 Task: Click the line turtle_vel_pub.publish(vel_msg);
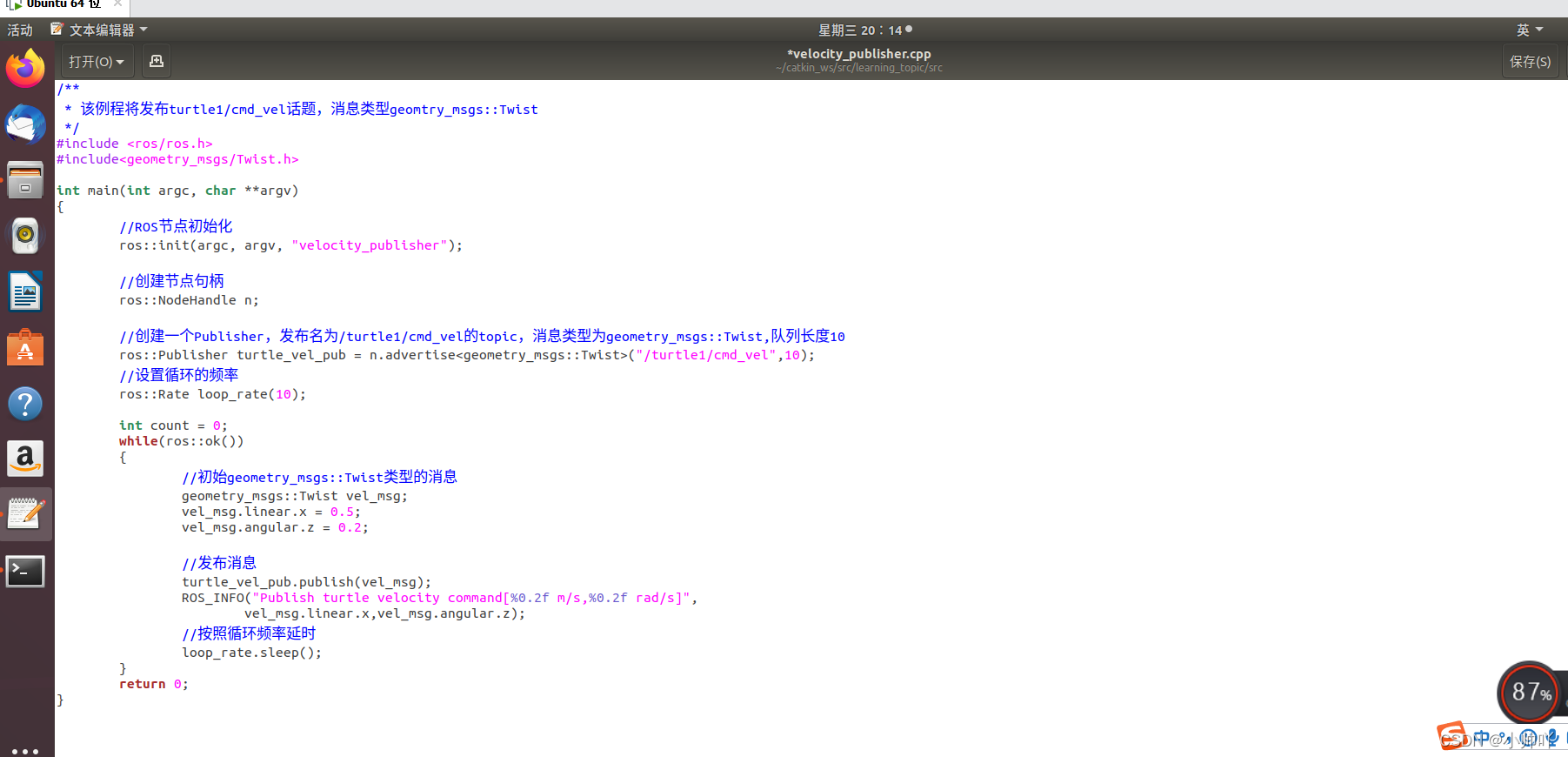point(306,582)
